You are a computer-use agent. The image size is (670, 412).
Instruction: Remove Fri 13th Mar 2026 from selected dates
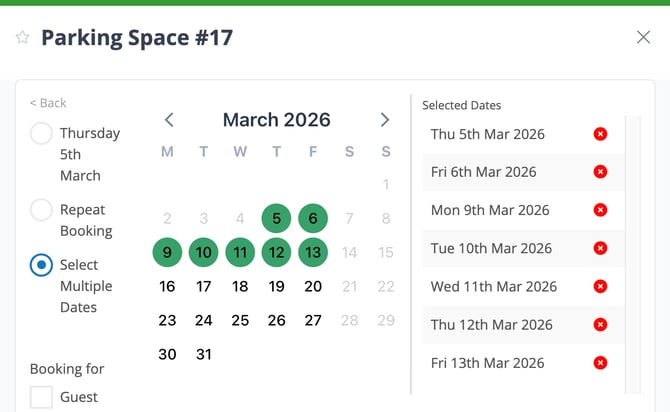coord(600,363)
